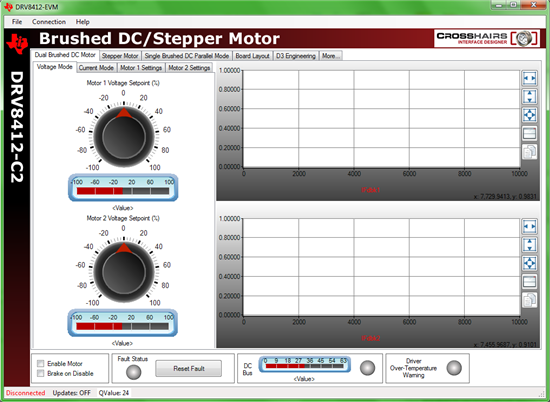This screenshot has height=402, width=550.
Task: Click inside the IFdbk1 plot area
Action: [381, 119]
